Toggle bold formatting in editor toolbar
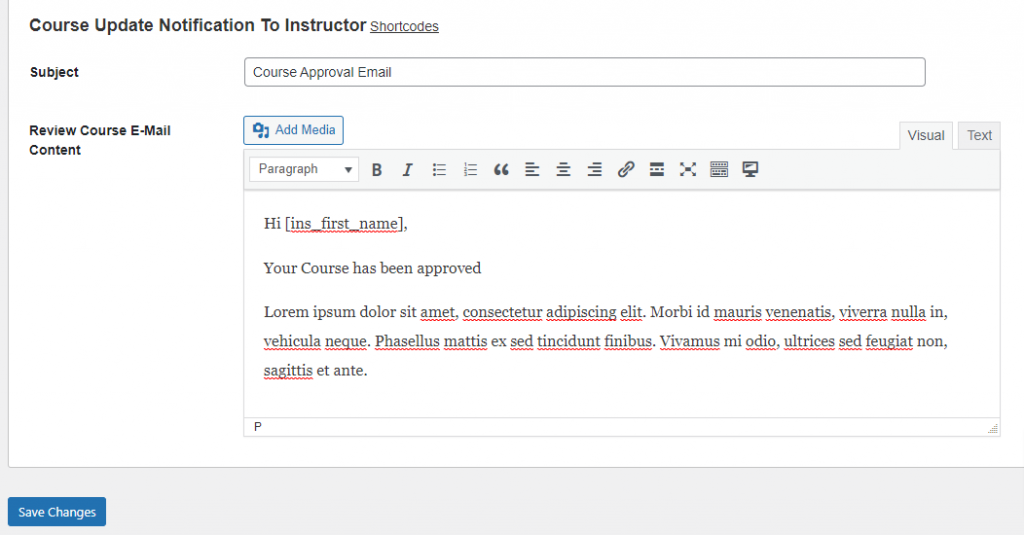Image resolution: width=1024 pixels, height=535 pixels. [x=377, y=170]
